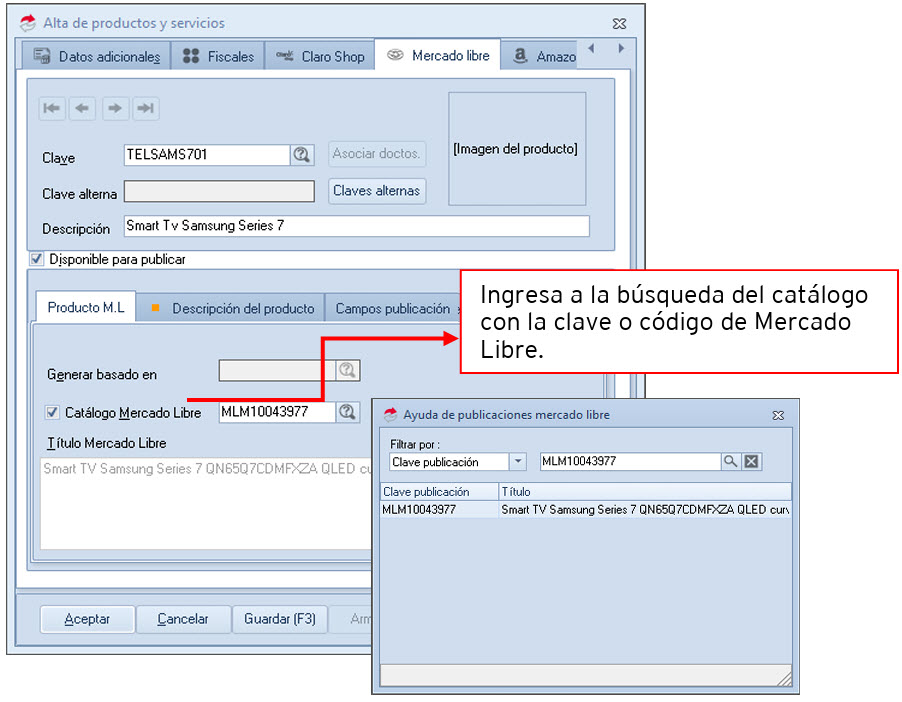This screenshot has width=902, height=702.
Task: Open Catálogo Mercado Libre search magnifier
Action: (347, 412)
